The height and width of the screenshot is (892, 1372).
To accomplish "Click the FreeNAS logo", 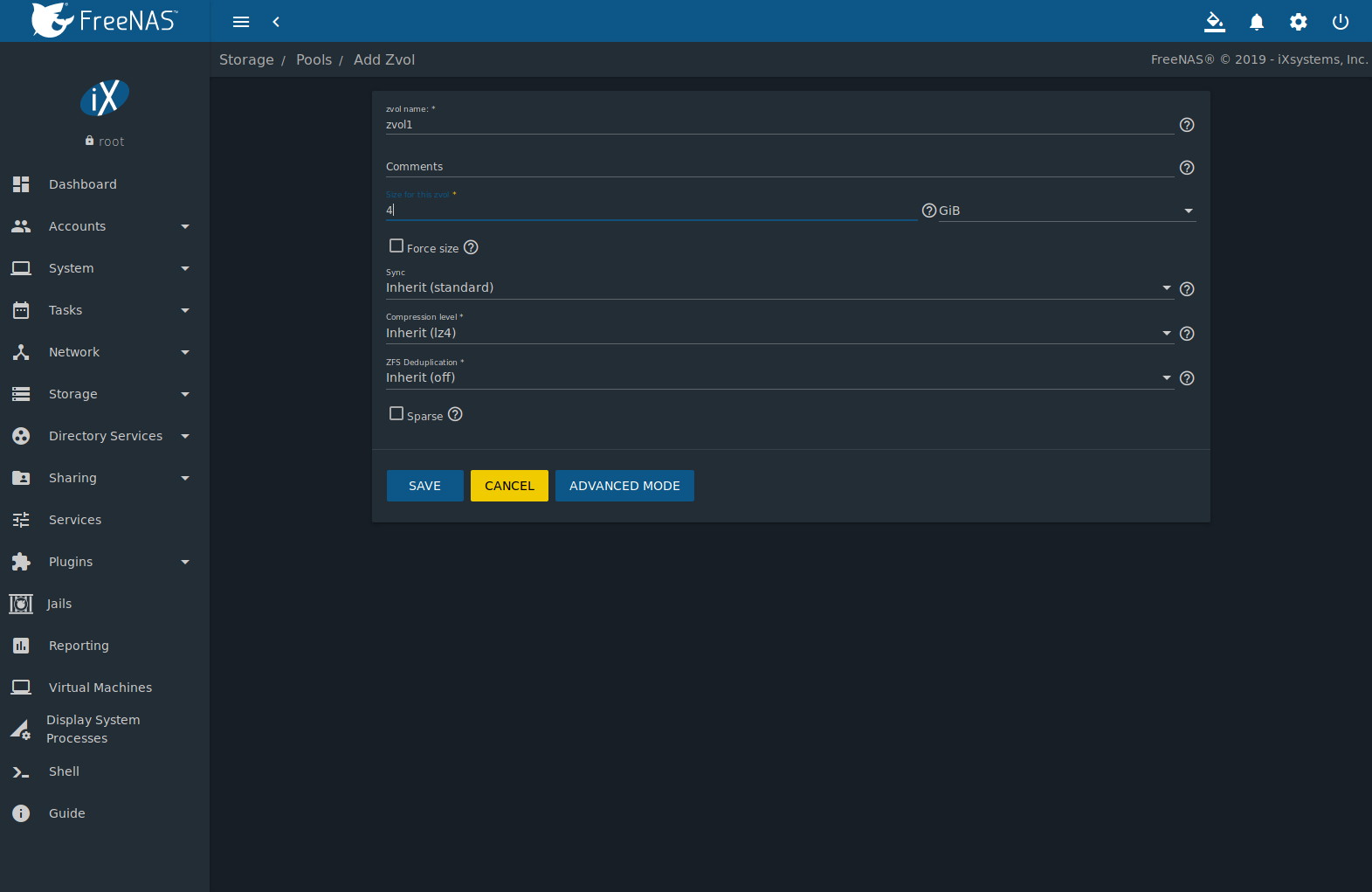I will pyautogui.click(x=105, y=20).
